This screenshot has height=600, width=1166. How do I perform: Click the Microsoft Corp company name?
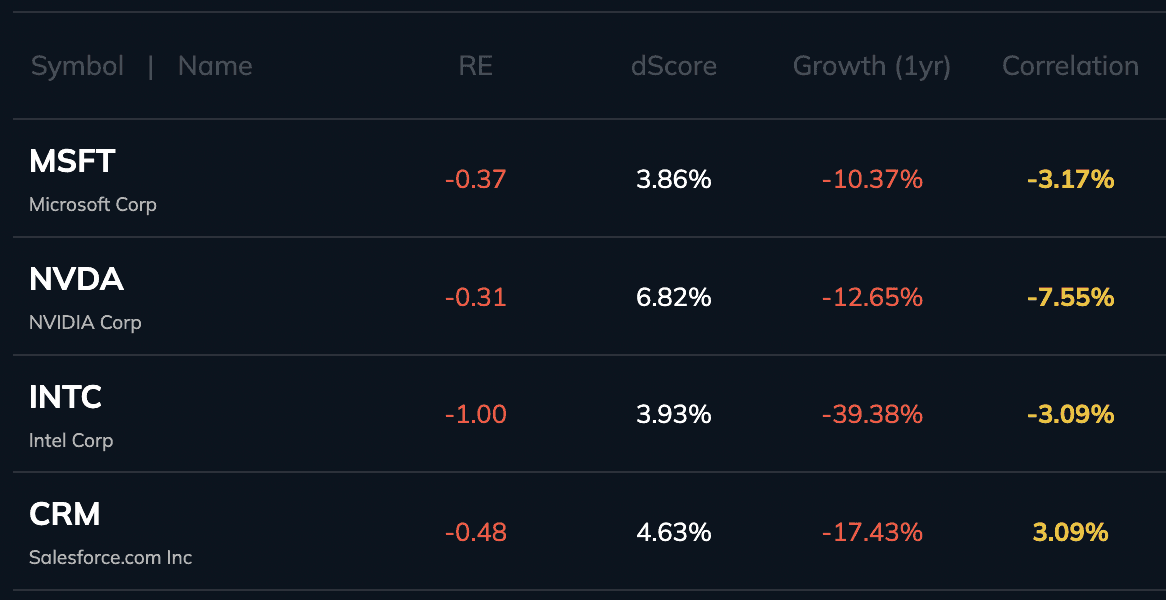[x=93, y=205]
